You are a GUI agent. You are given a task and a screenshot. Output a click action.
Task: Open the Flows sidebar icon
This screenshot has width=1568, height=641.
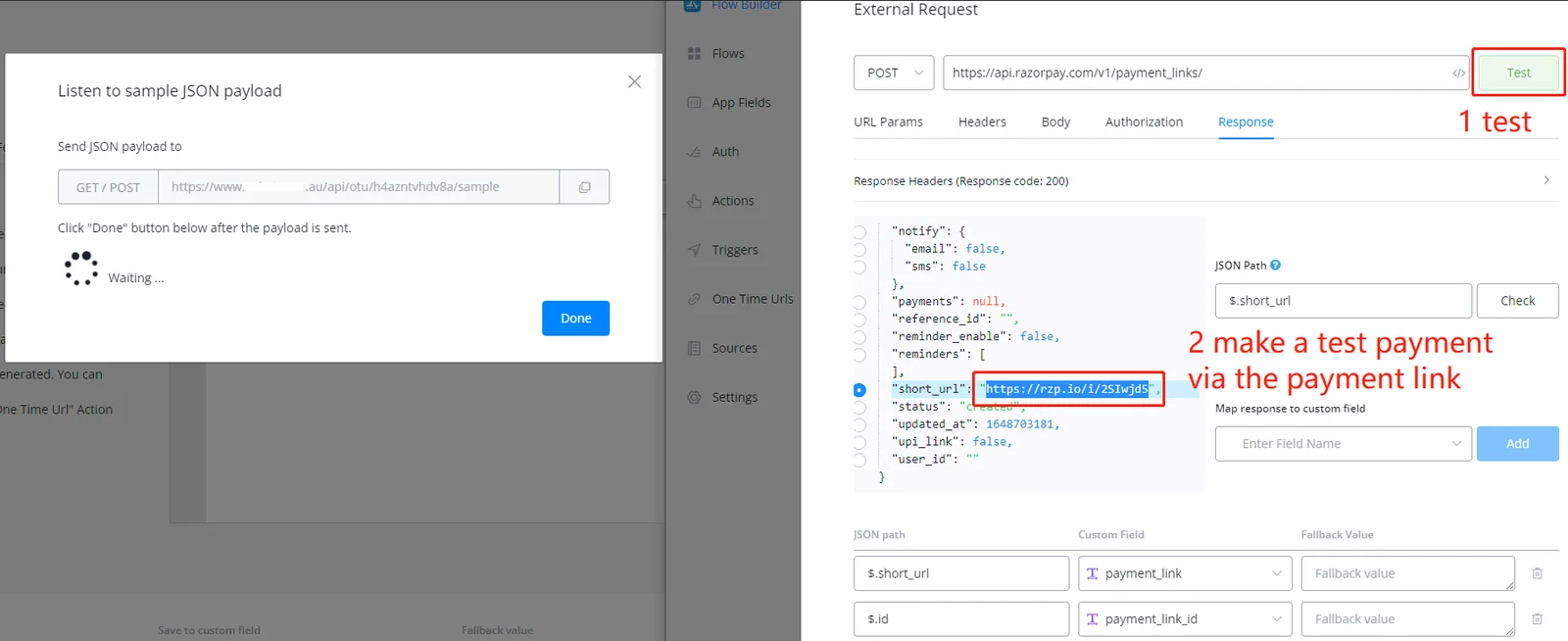[x=694, y=54]
